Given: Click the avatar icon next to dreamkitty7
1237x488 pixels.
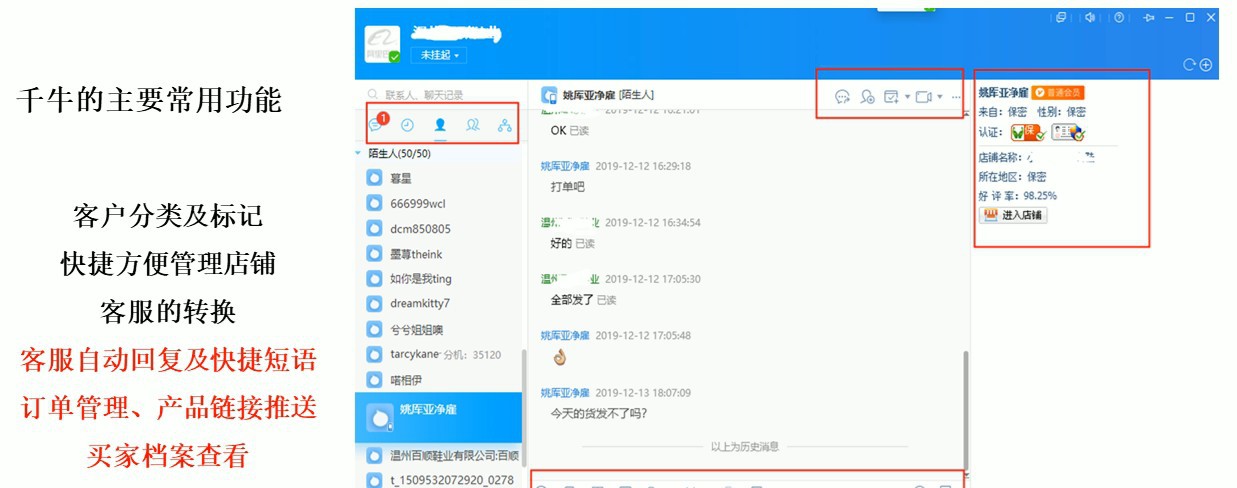Looking at the screenshot, I should point(375,303).
